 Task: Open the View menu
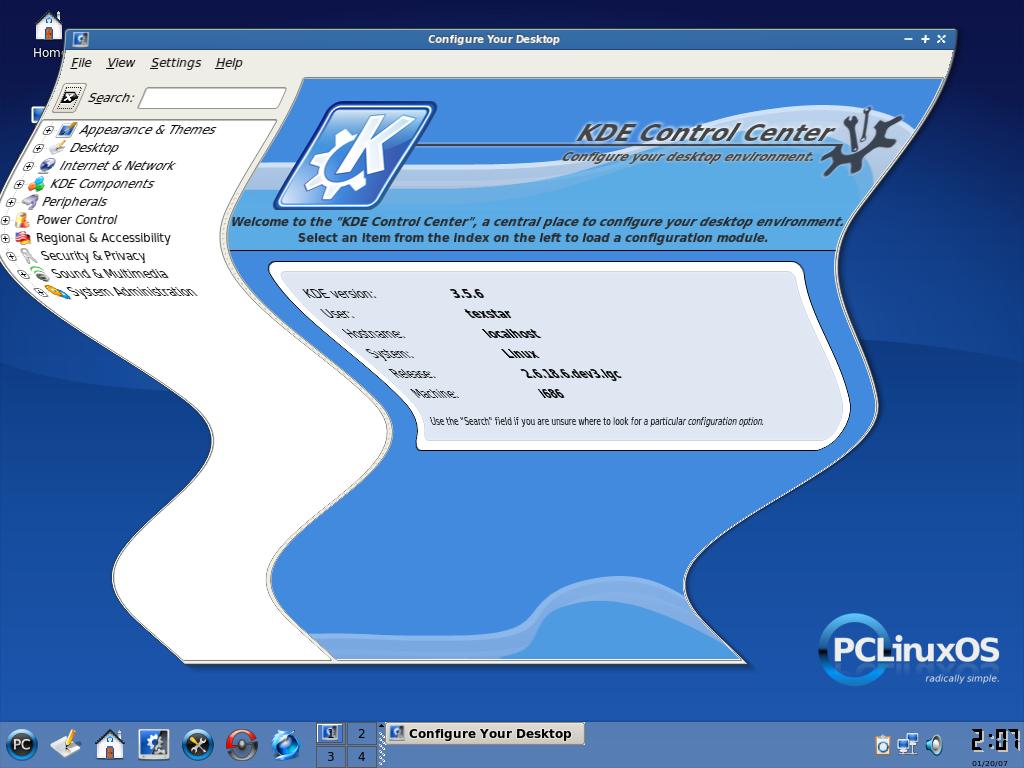[121, 63]
